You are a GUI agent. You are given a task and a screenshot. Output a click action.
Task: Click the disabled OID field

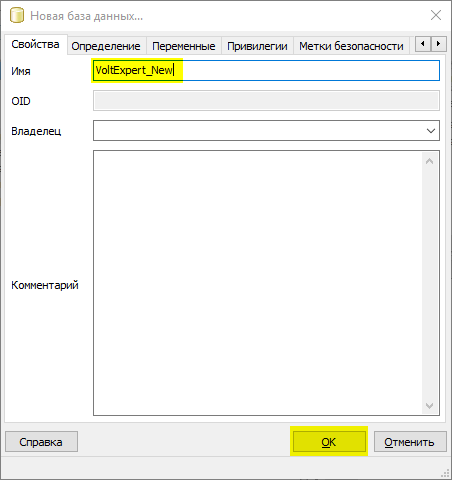pyautogui.click(x=266, y=101)
